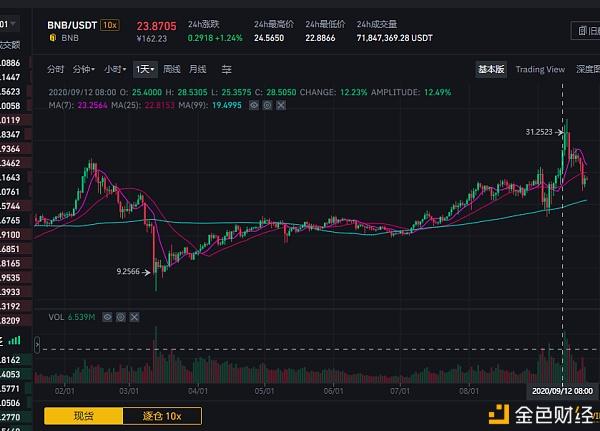Switch to 深度图 depth chart tab
The image size is (600, 431).
[588, 69]
